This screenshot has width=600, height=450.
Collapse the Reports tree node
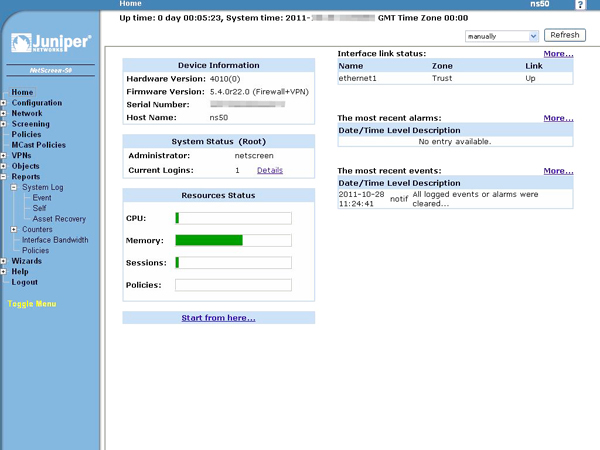tap(3, 177)
